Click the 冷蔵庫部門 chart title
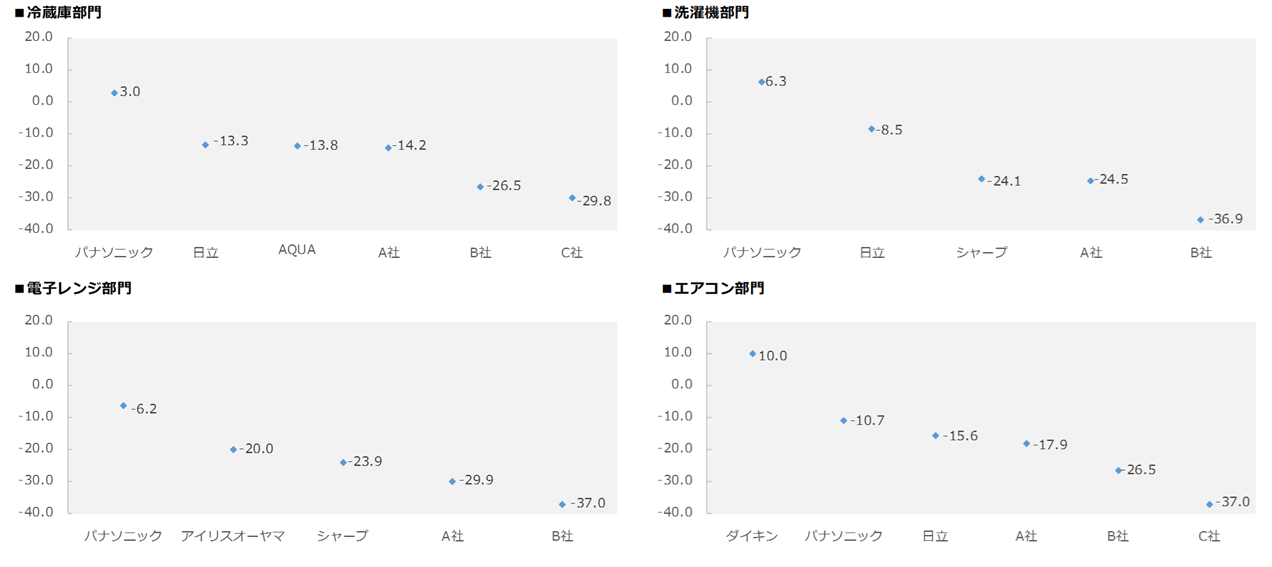This screenshot has height=567, width=1272. pos(64,13)
